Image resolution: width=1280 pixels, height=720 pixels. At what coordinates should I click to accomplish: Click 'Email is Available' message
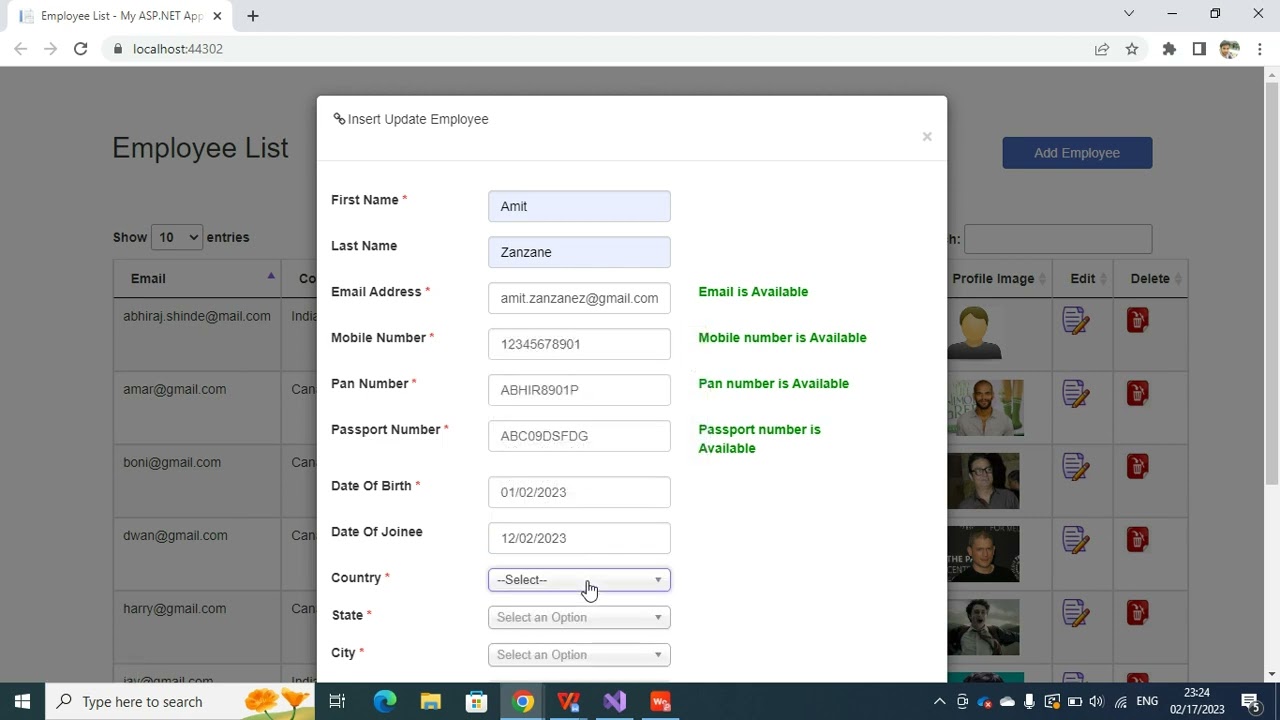click(753, 292)
